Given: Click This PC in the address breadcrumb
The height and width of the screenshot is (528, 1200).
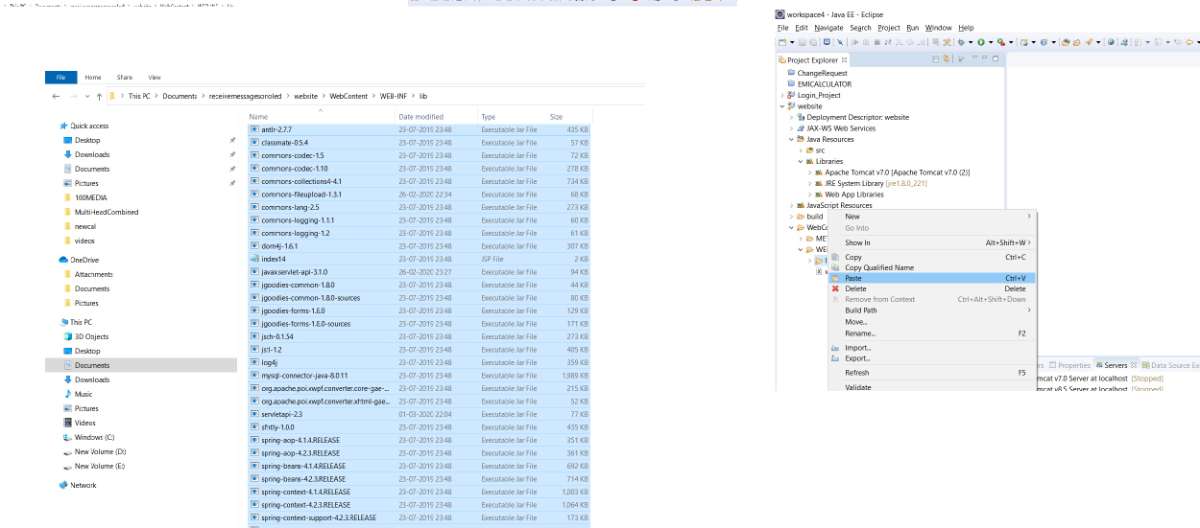Looking at the screenshot, I should (140, 96).
